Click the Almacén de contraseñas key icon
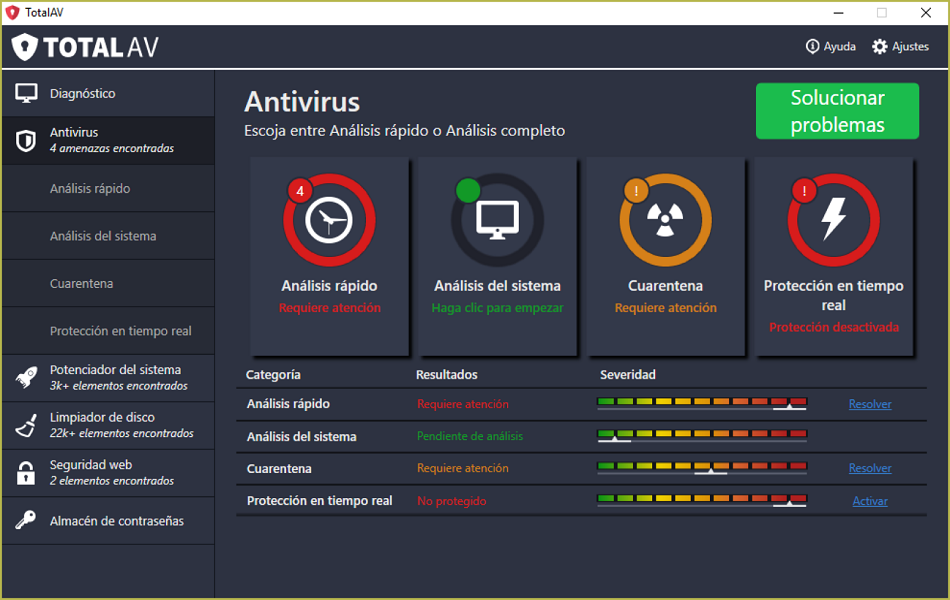Image resolution: width=950 pixels, height=600 pixels. (26, 520)
